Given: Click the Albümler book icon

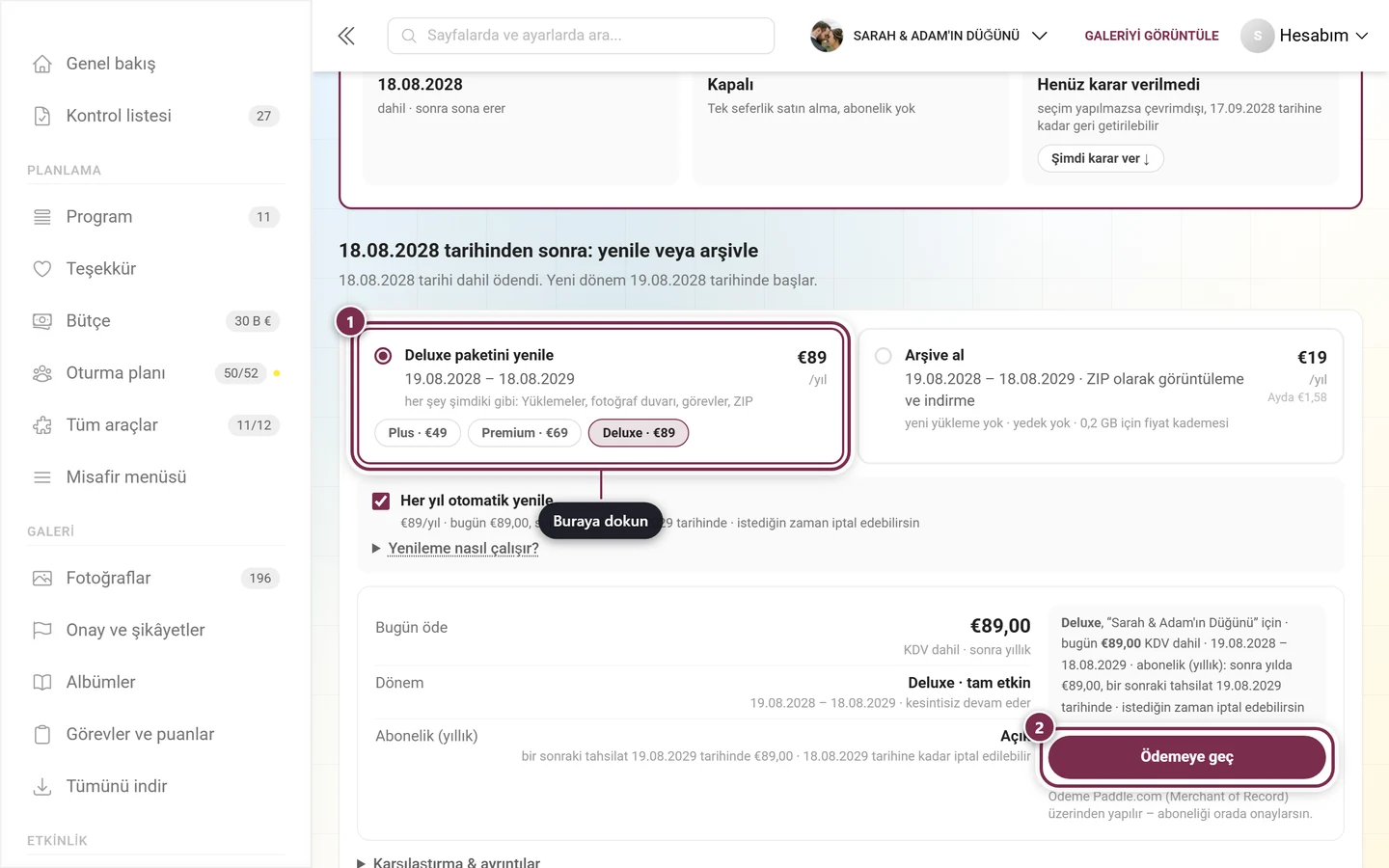Looking at the screenshot, I should [x=42, y=683].
